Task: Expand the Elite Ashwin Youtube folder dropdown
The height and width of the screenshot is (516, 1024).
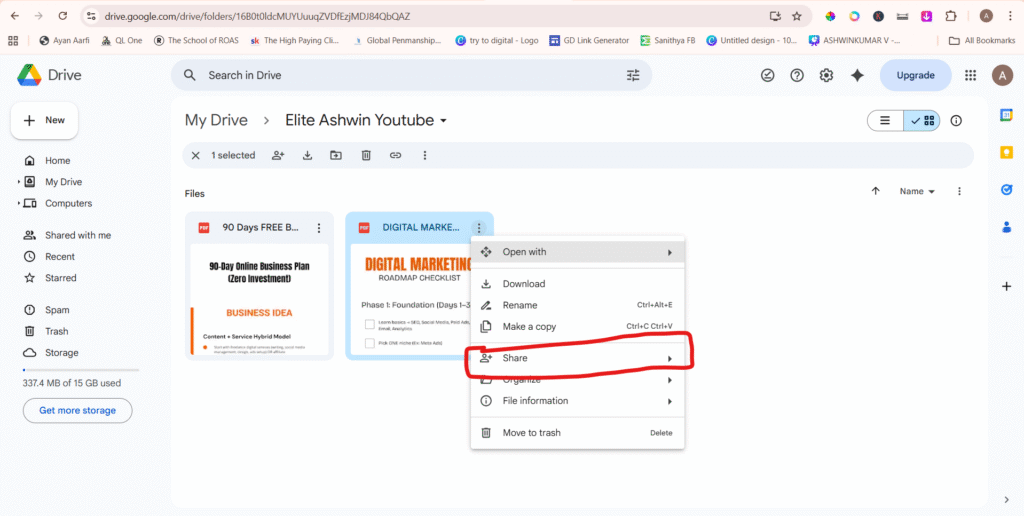Action: (443, 121)
